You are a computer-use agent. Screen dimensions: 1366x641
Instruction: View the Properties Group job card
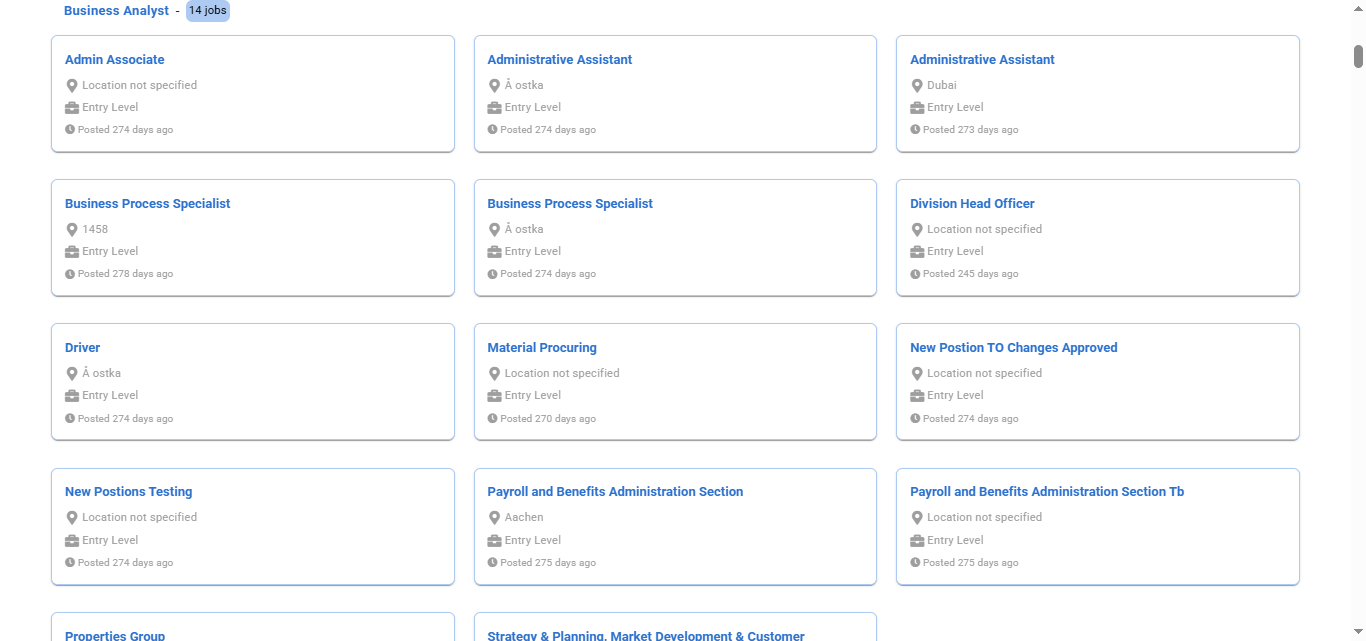(x=115, y=635)
